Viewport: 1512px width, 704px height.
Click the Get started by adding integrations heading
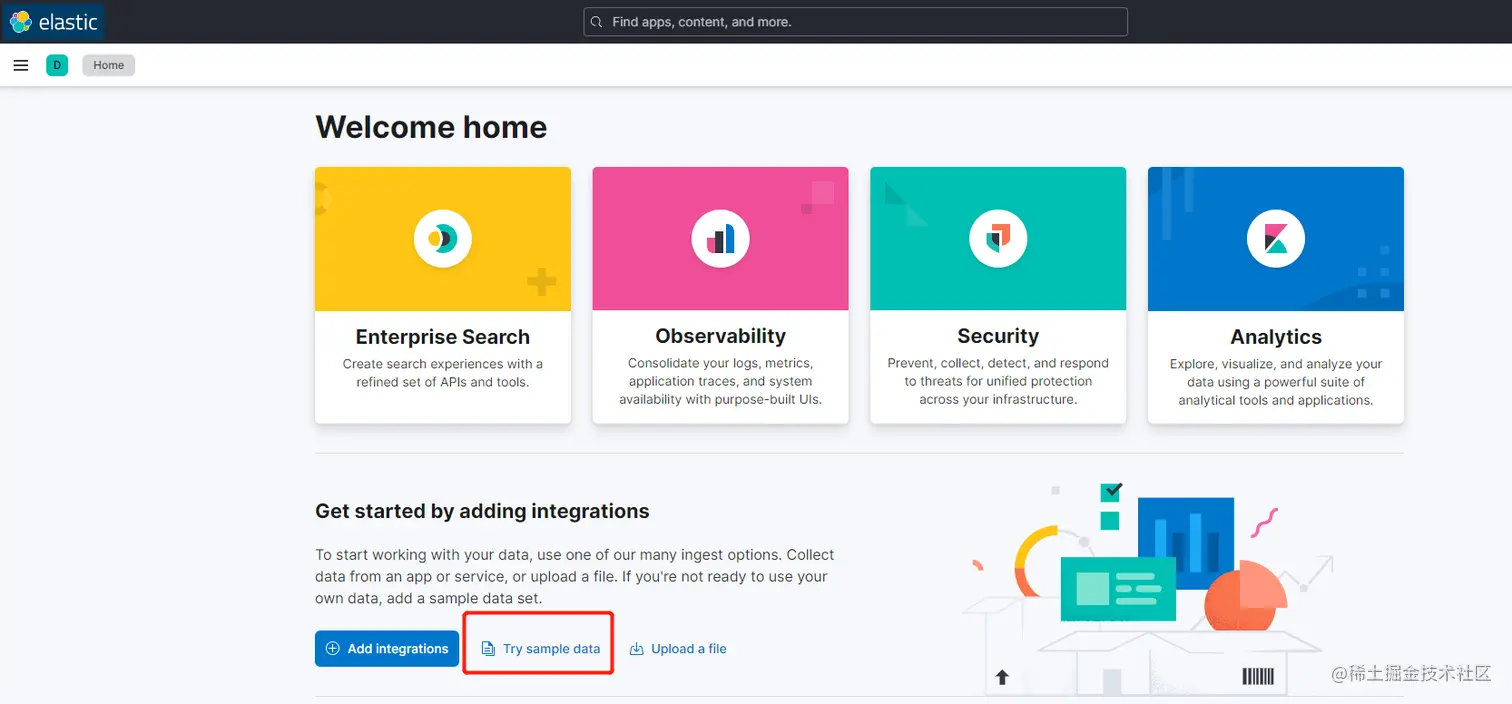point(482,511)
